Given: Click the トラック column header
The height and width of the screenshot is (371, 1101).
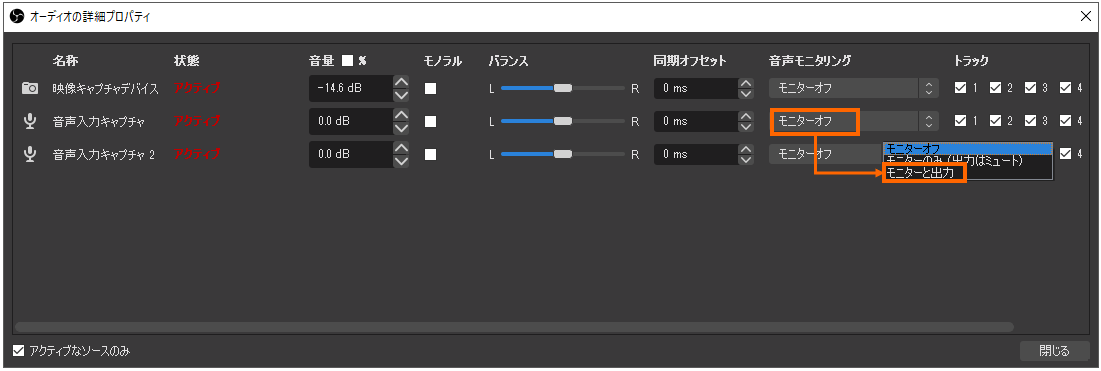Looking at the screenshot, I should point(972,60).
